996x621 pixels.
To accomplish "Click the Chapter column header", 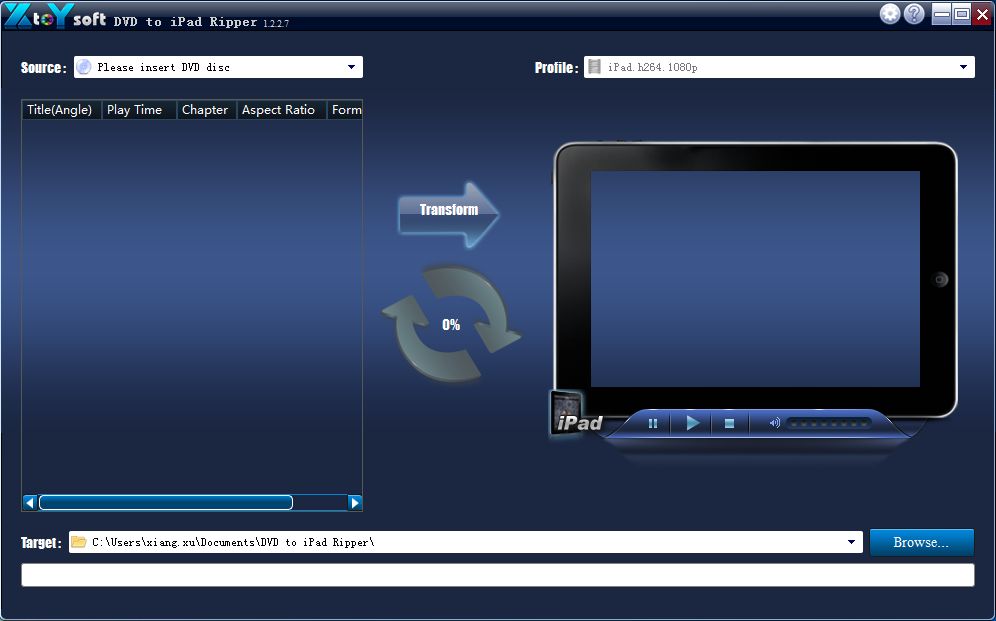I will (x=206, y=110).
